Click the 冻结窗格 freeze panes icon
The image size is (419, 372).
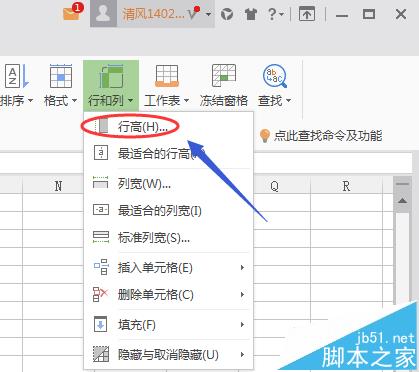(x=224, y=76)
